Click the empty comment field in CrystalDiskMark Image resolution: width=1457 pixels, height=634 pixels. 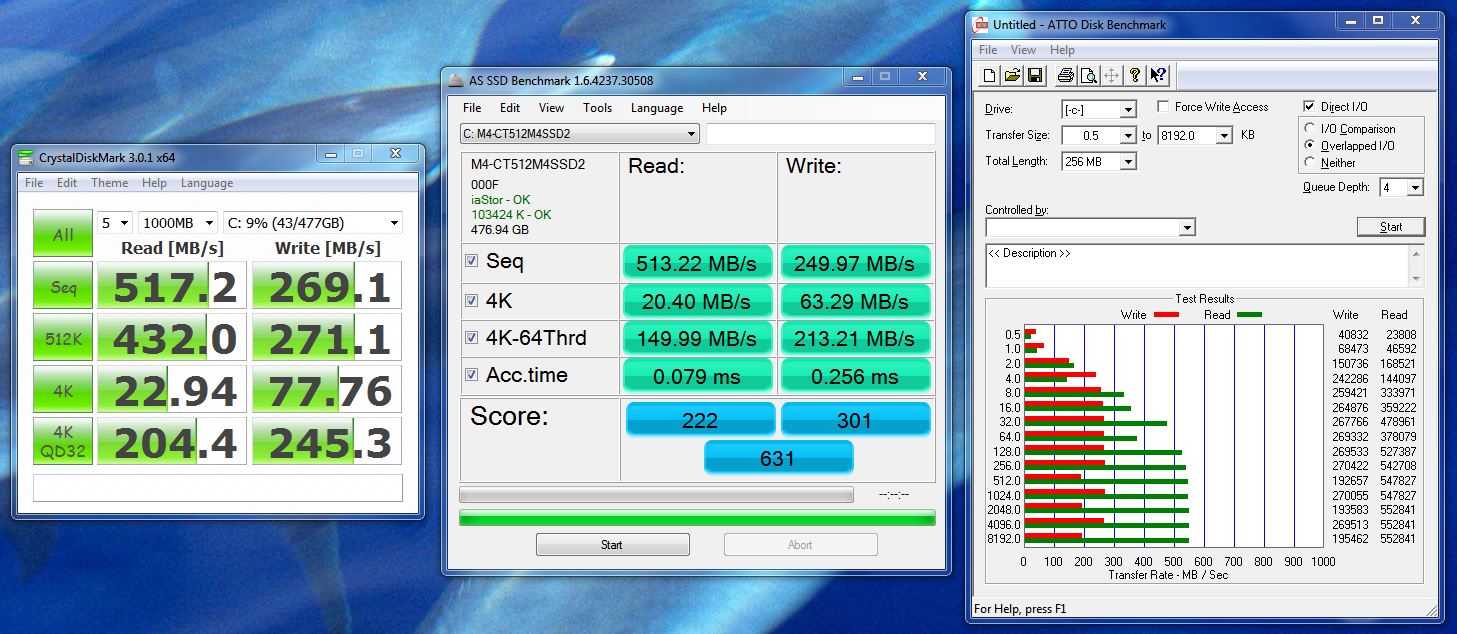[x=218, y=487]
